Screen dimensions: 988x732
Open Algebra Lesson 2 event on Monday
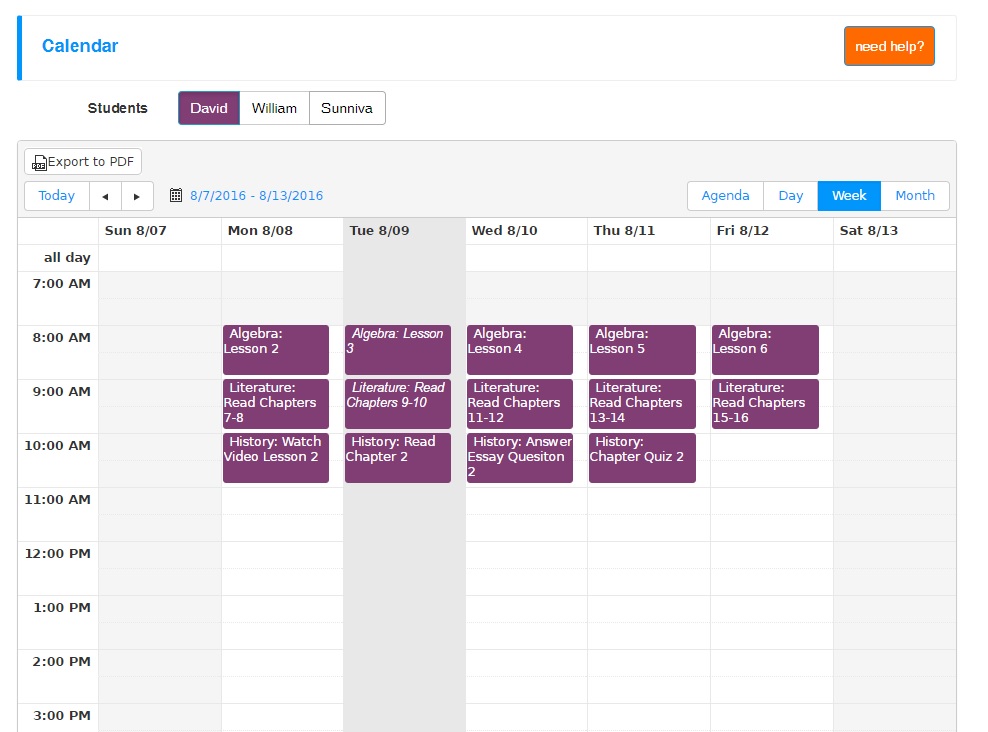point(276,350)
